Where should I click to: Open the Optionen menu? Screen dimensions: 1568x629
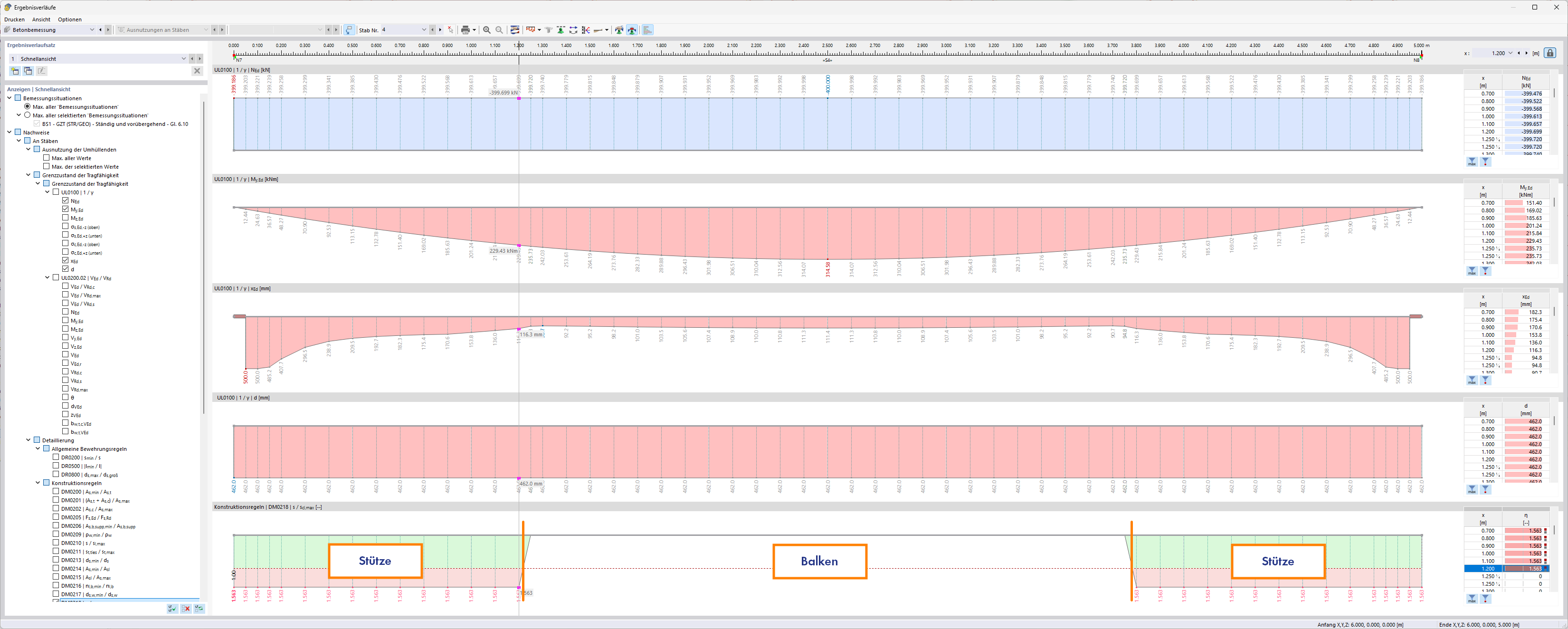69,19
